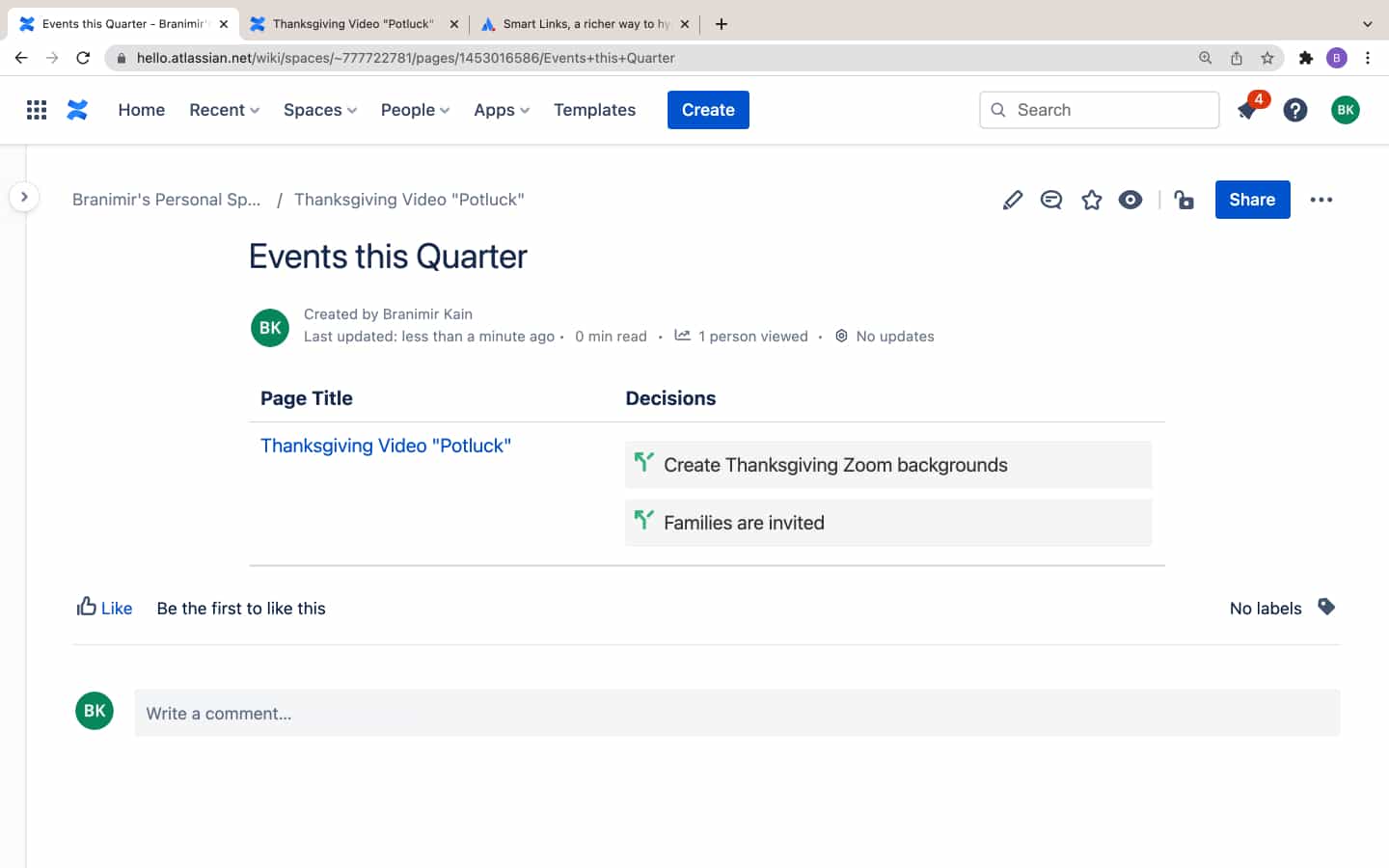Star this page as a favorite
Screen dimensions: 1389x868
coord(1091,200)
